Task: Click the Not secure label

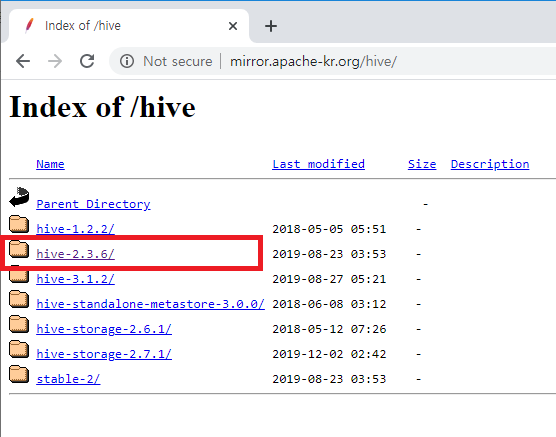Action: click(178, 61)
